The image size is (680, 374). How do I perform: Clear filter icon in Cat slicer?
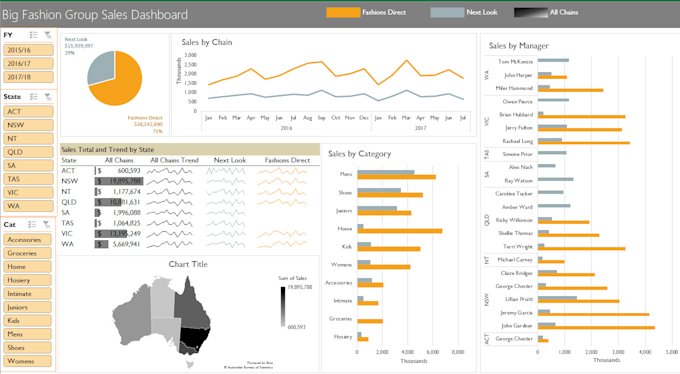click(46, 224)
